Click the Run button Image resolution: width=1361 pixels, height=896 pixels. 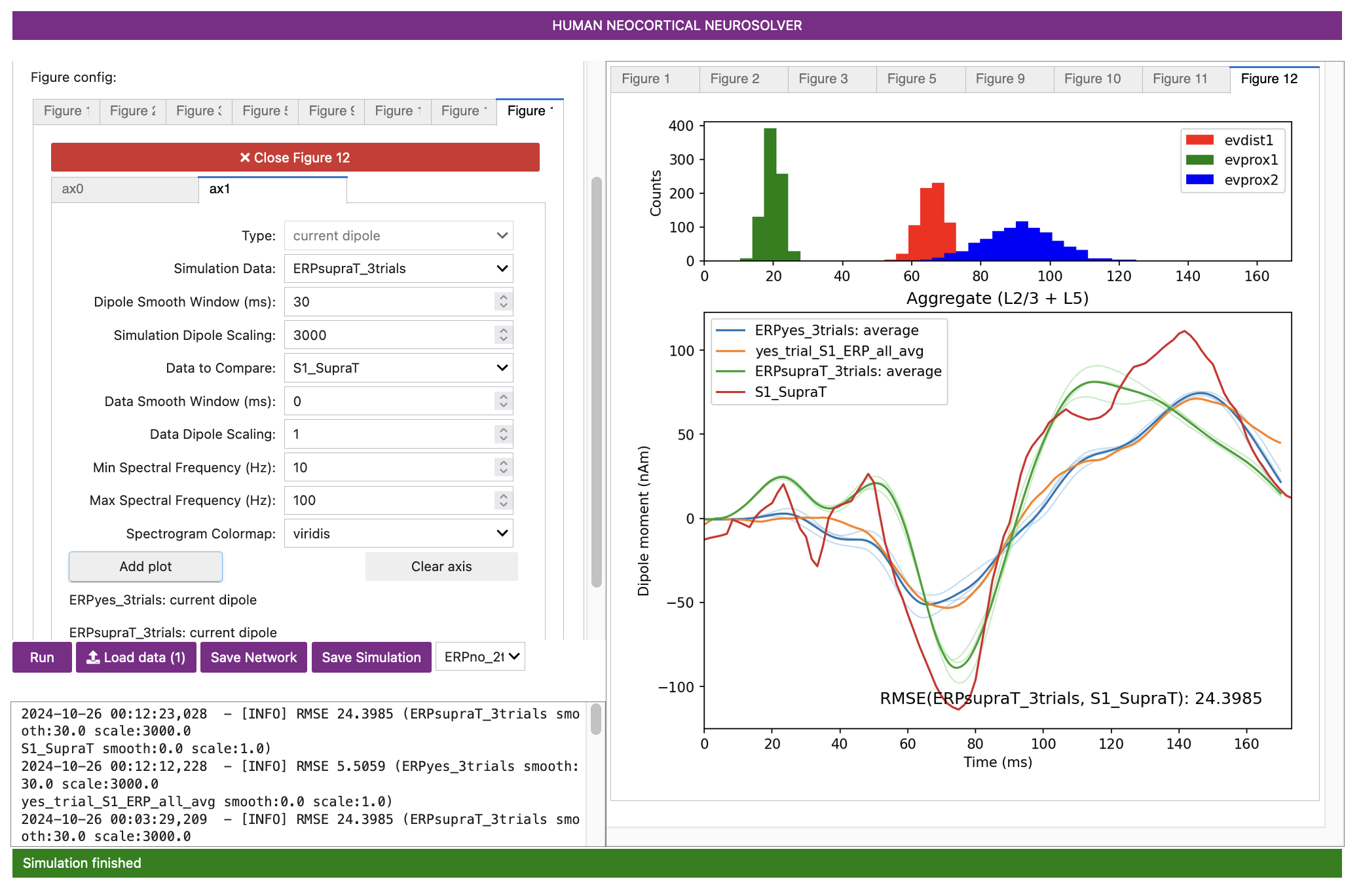point(42,657)
